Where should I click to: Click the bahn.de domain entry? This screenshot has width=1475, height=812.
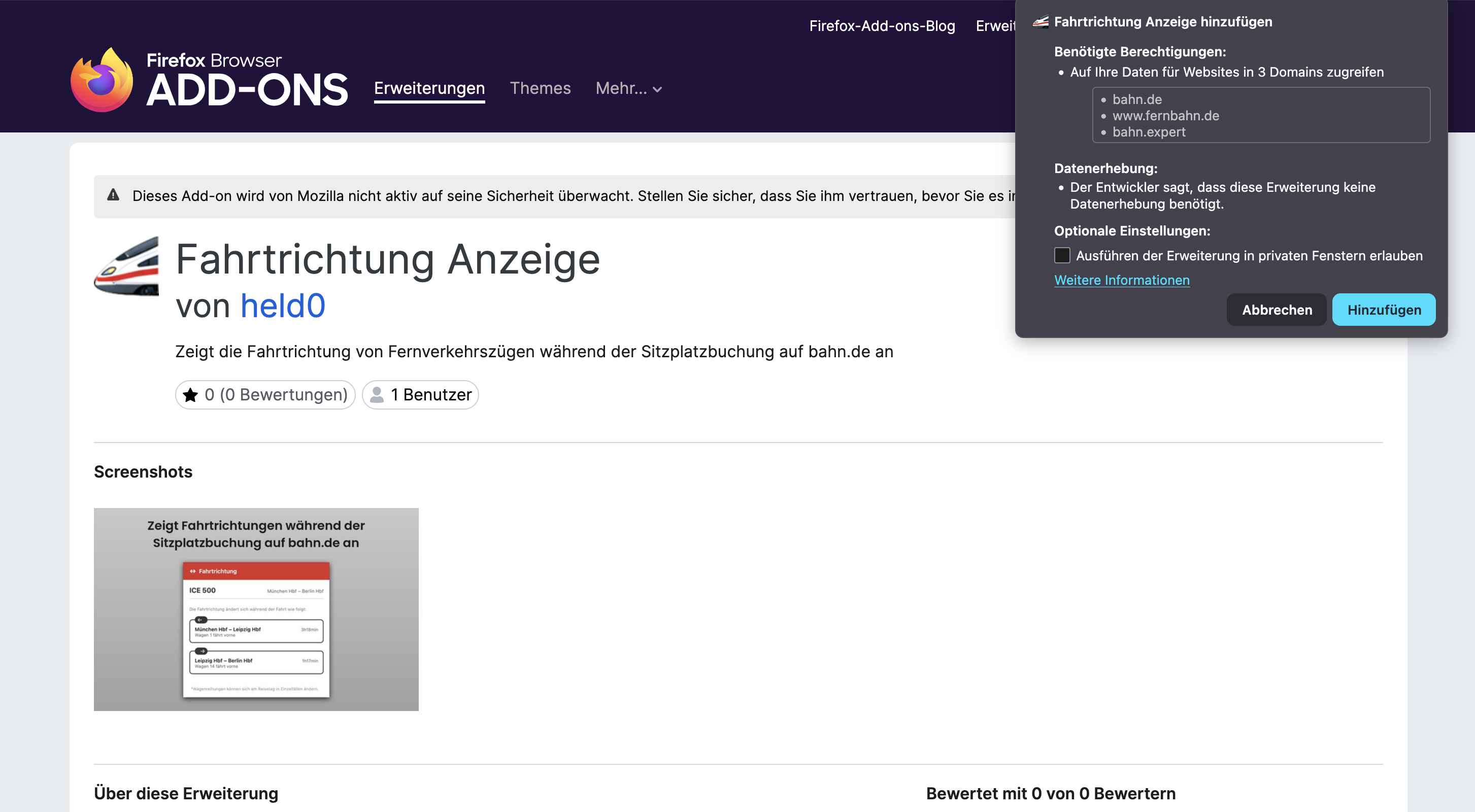pos(1136,99)
